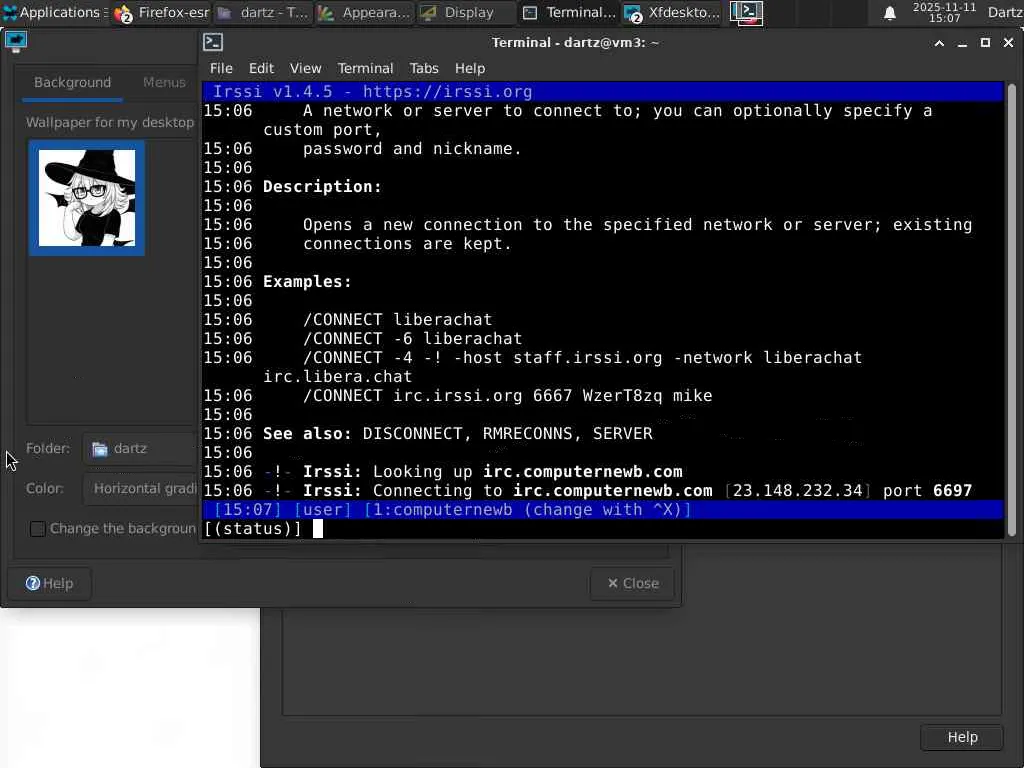
Task: Click Close button in Desktop settings
Action: click(x=632, y=583)
